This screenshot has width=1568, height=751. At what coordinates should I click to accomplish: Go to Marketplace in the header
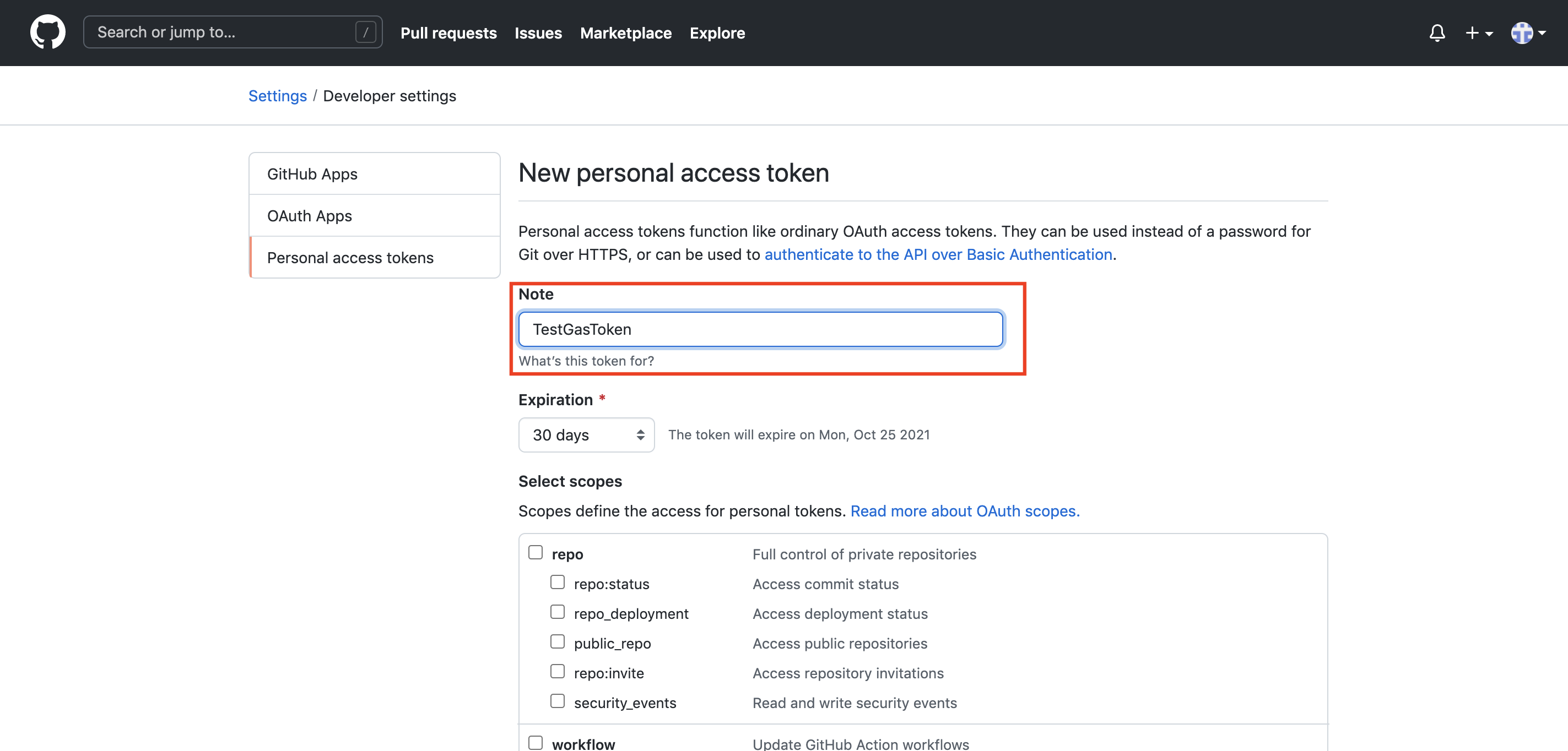tap(625, 33)
